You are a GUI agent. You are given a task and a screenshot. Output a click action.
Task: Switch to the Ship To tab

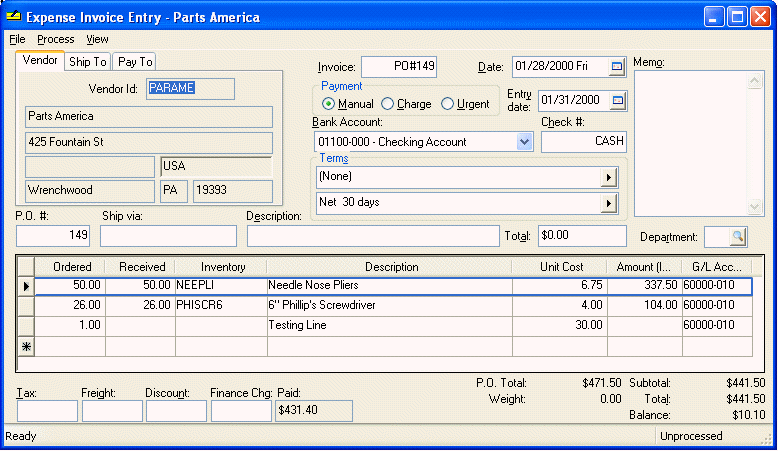tap(88, 62)
